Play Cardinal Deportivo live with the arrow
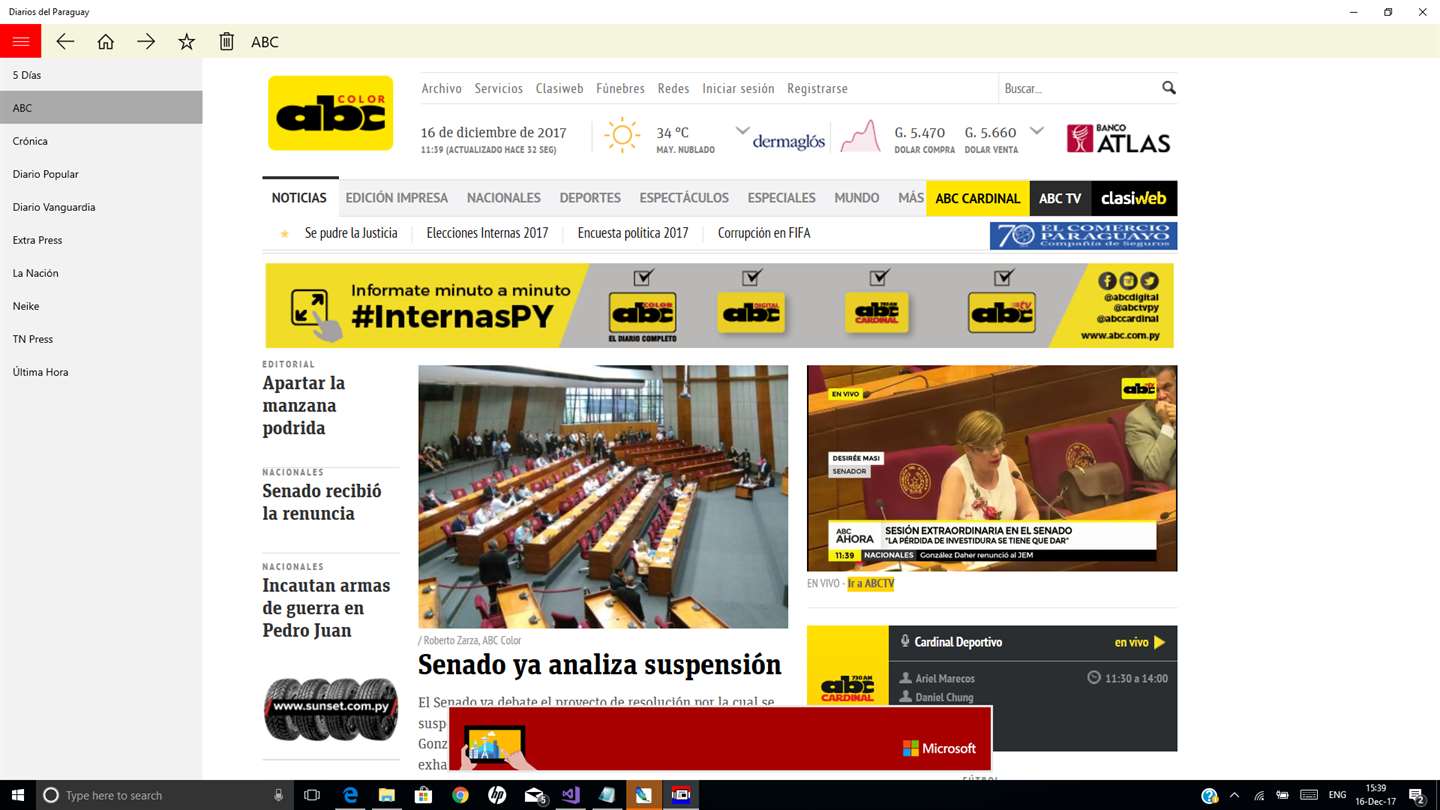Viewport: 1440px width, 810px height. 1160,642
